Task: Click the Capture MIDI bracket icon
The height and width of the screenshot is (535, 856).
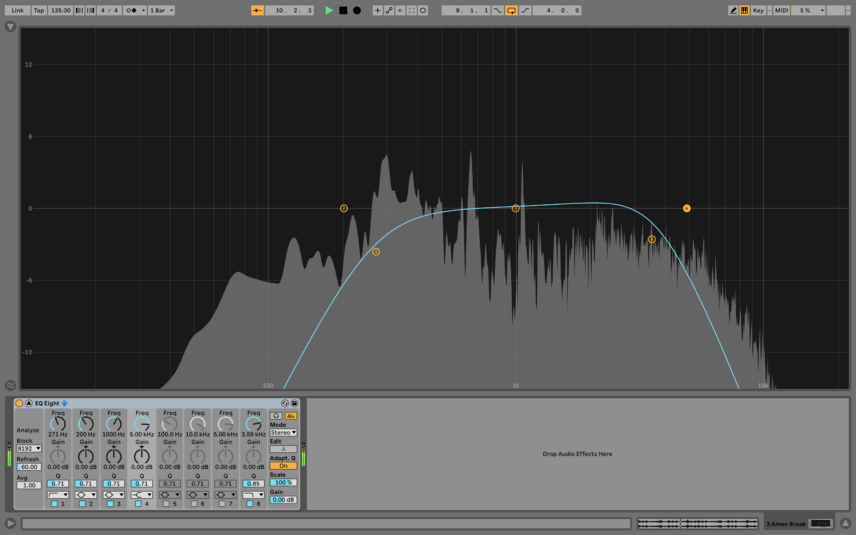Action: coord(412,10)
